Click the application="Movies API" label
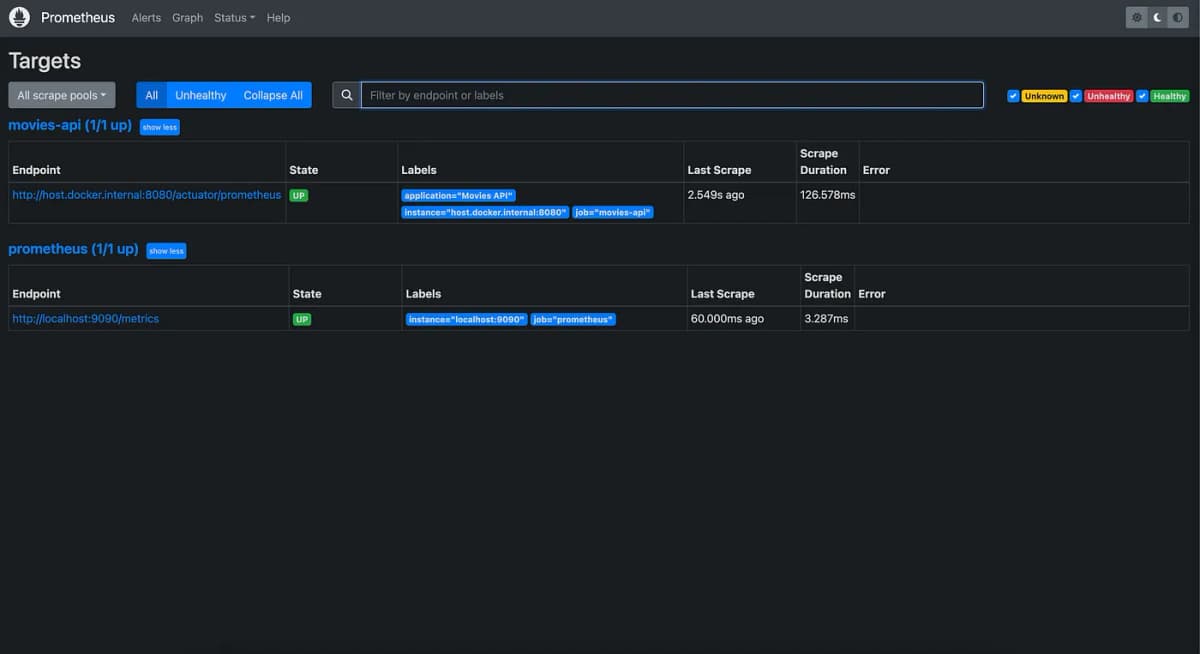 [459, 196]
